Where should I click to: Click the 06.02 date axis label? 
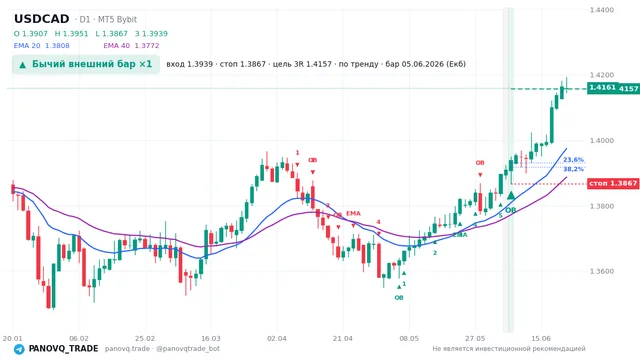[79, 338]
